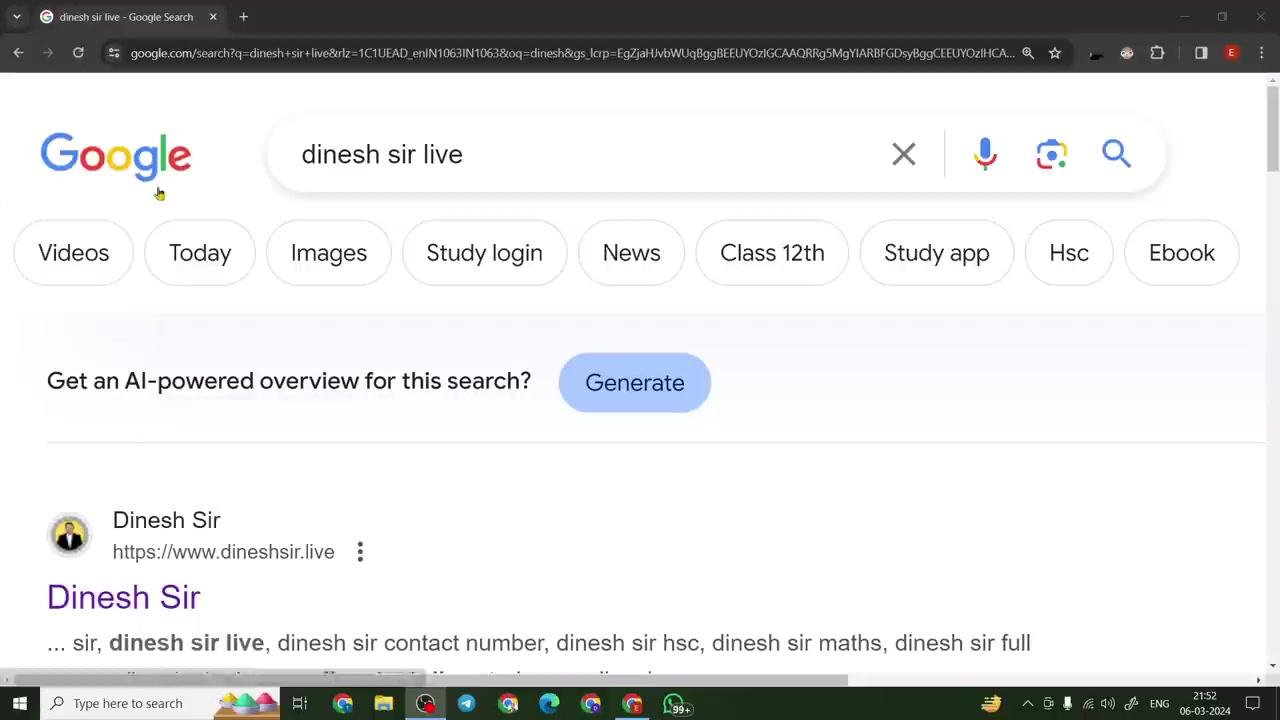The width and height of the screenshot is (1280, 720).
Task: Select the Hsc chip
Action: [1069, 253]
